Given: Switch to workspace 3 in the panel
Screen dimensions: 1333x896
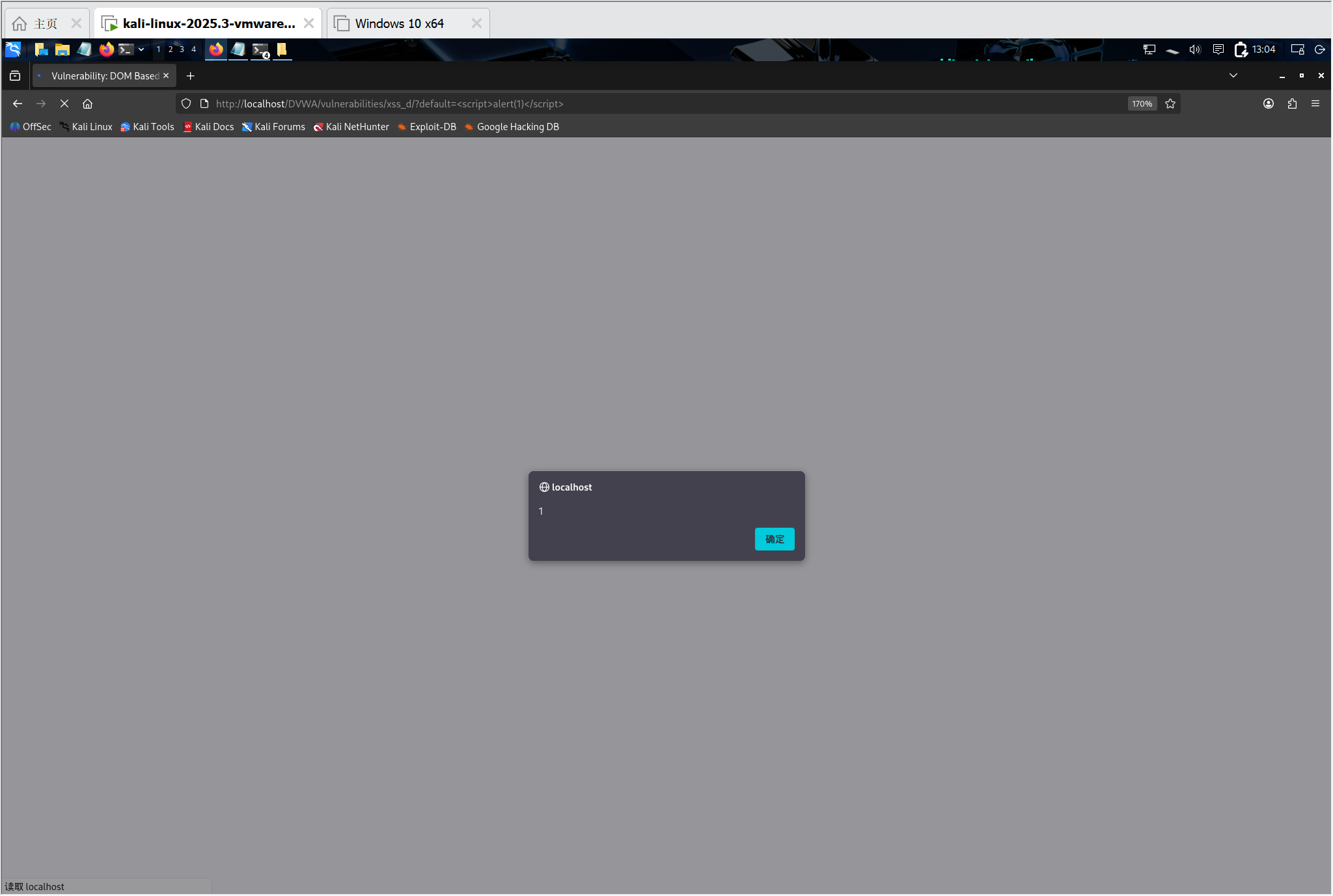Looking at the screenshot, I should (182, 49).
